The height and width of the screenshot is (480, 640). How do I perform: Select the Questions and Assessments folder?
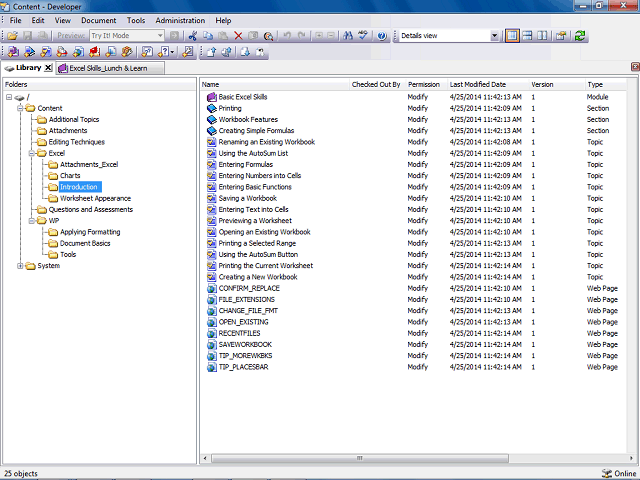(x=91, y=210)
